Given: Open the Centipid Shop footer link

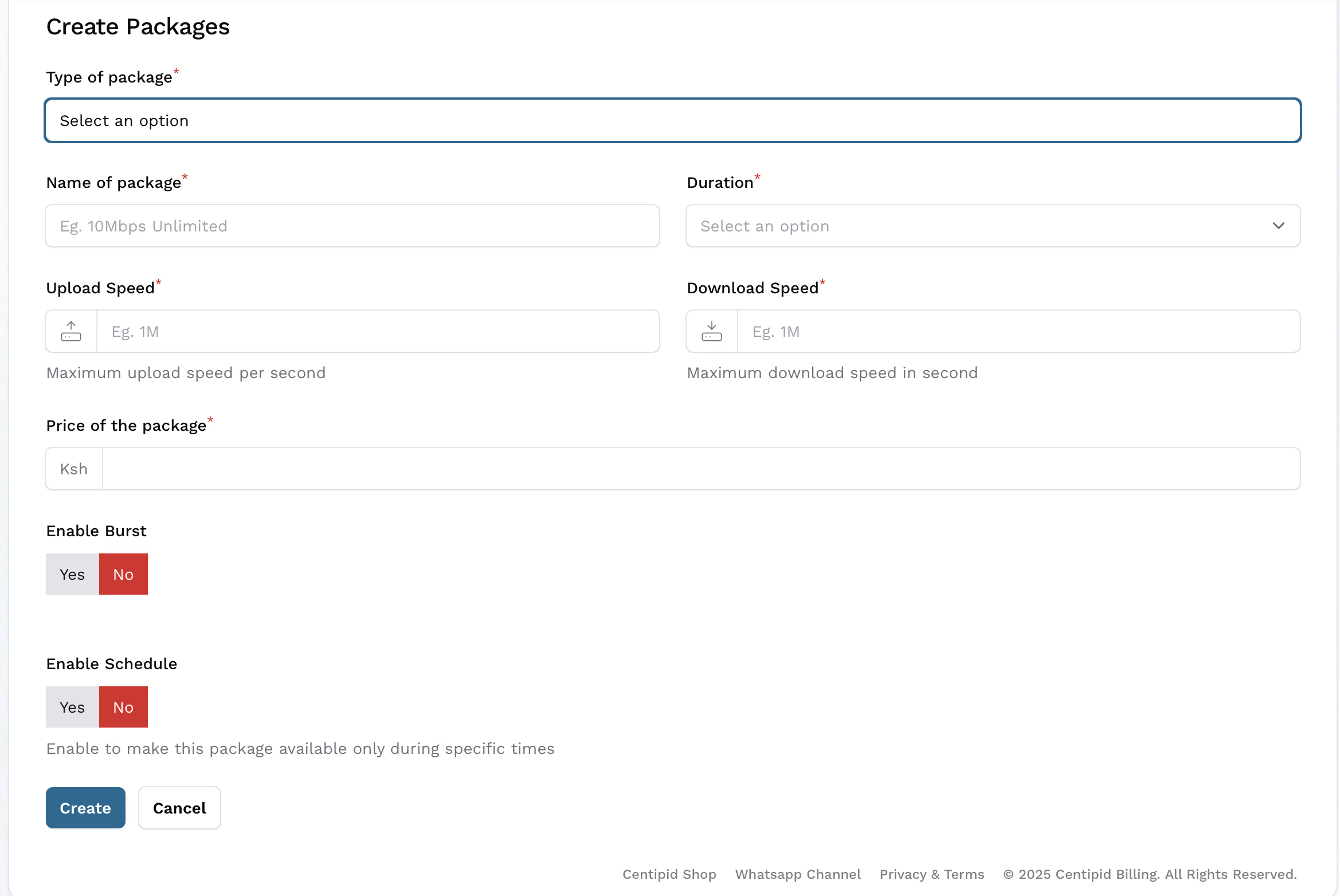Looking at the screenshot, I should pyautogui.click(x=669, y=874).
